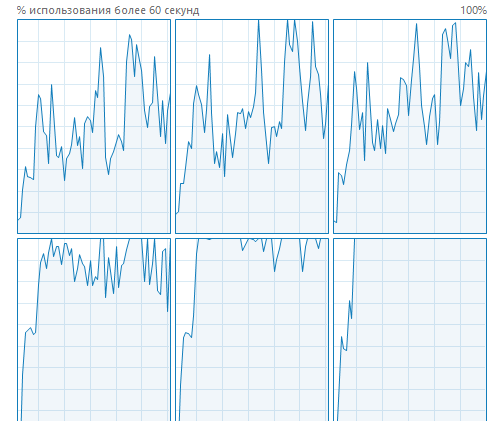The height and width of the screenshot is (421, 504).
Task: Click the 100% scale label
Action: (474, 10)
